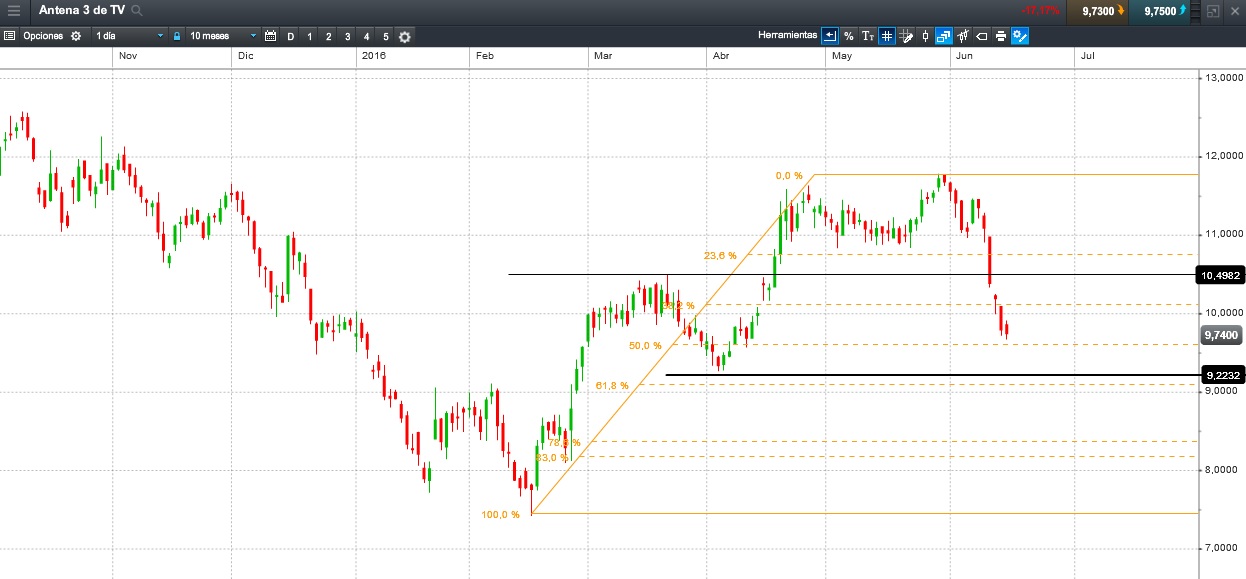Click the 'Nov' label on the time axis
This screenshot has height=579, width=1246.
[x=127, y=56]
